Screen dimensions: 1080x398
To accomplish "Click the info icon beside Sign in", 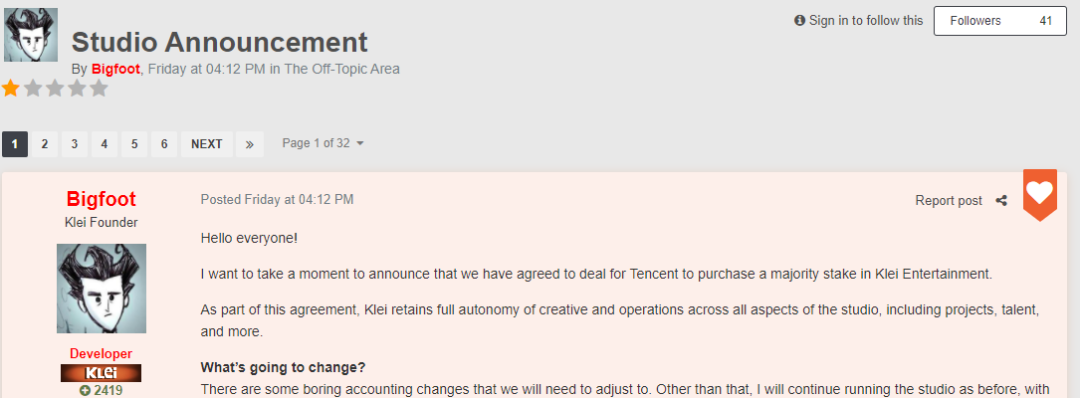I will click(x=800, y=21).
